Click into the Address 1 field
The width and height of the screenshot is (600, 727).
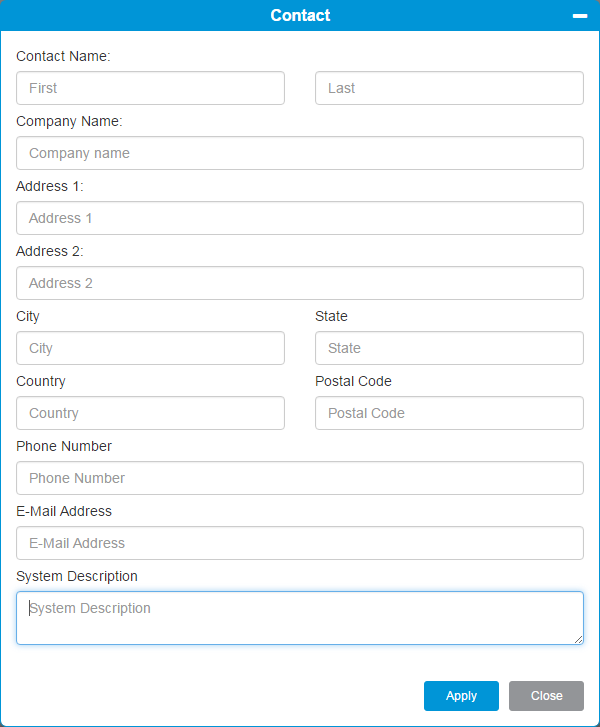(x=300, y=218)
